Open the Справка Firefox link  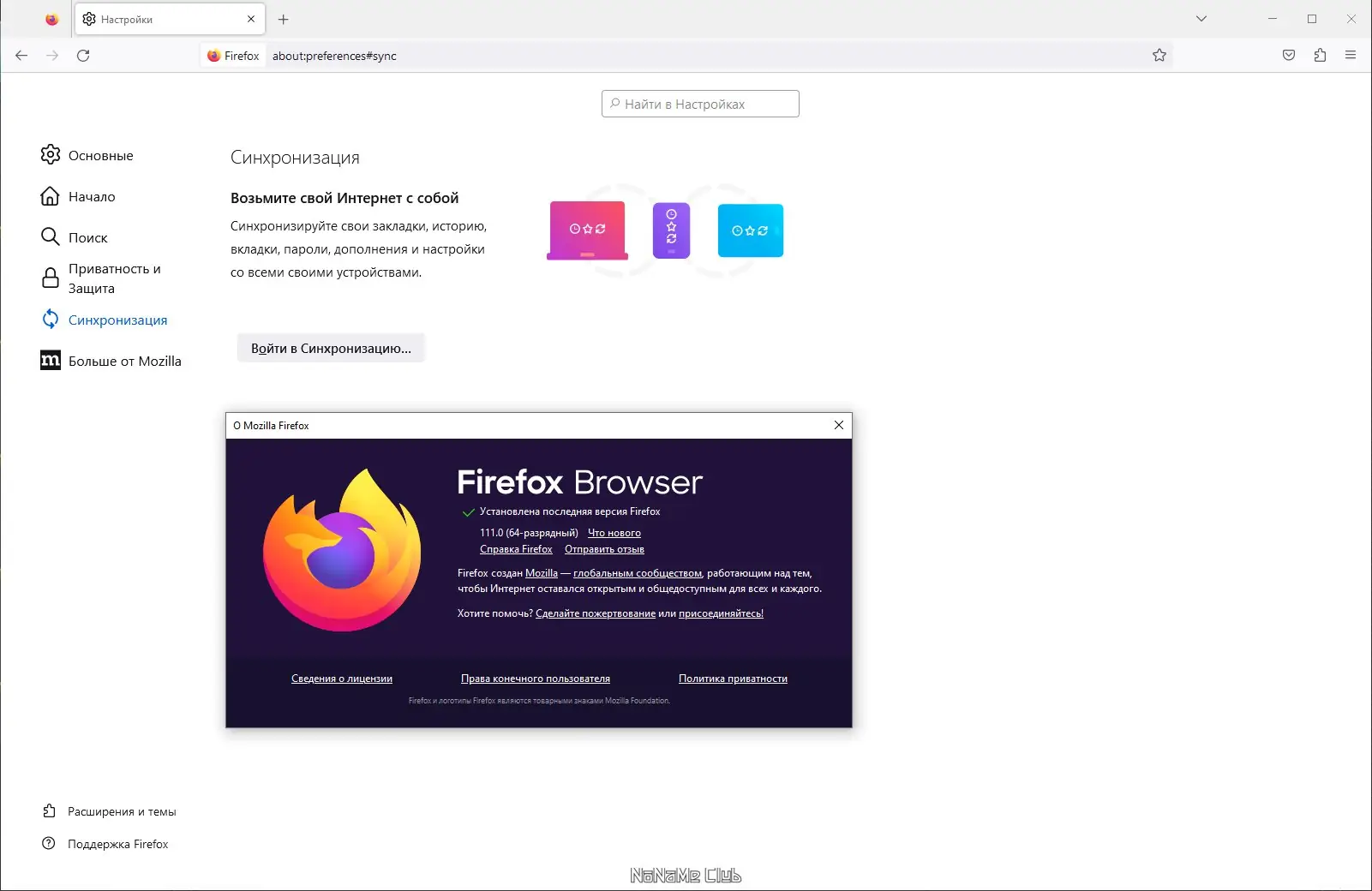(516, 549)
